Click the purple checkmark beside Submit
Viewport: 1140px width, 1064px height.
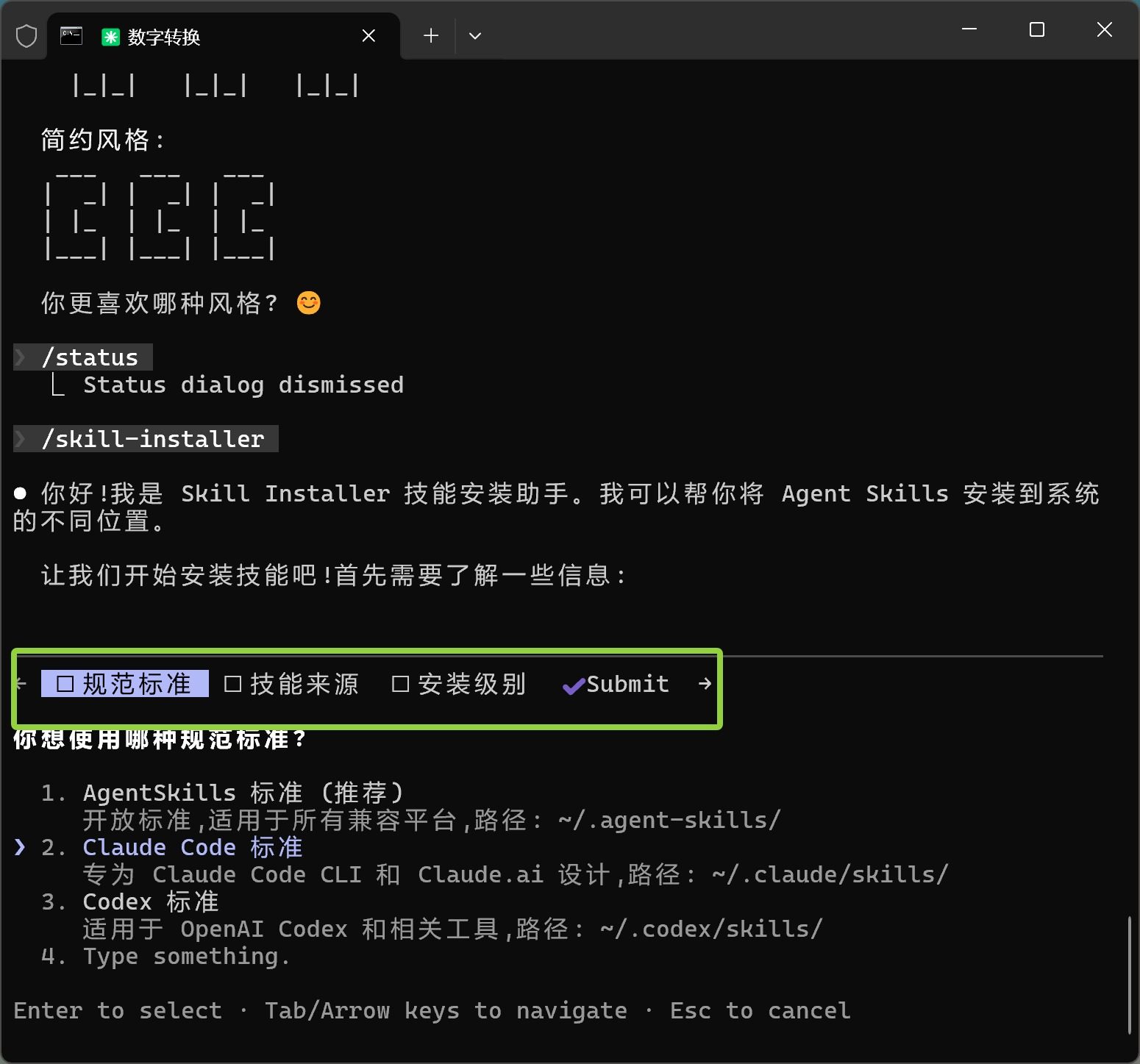click(x=573, y=685)
